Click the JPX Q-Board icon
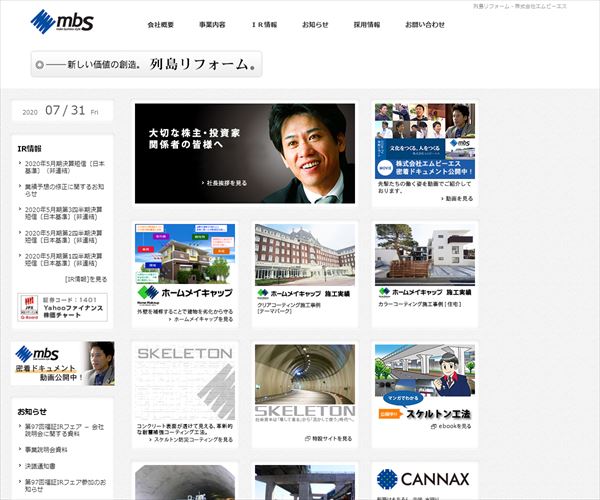Viewport: 600px width, 500px height. point(29,307)
